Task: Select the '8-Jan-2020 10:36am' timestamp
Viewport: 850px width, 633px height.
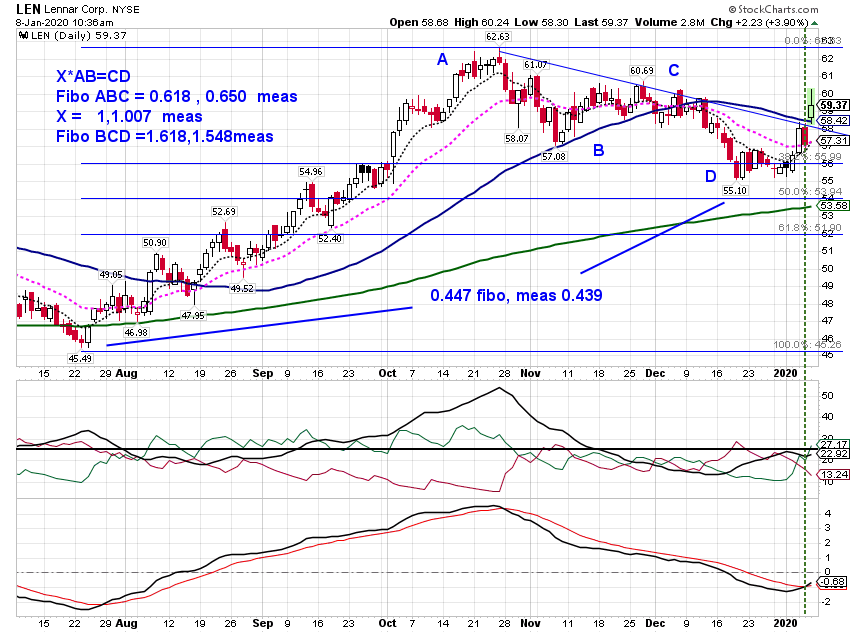Action: pos(65,23)
